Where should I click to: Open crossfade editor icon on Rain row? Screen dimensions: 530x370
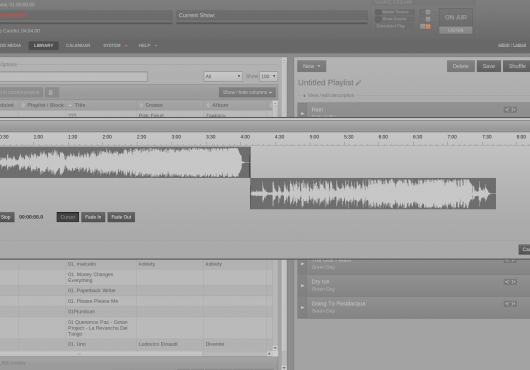point(510,110)
